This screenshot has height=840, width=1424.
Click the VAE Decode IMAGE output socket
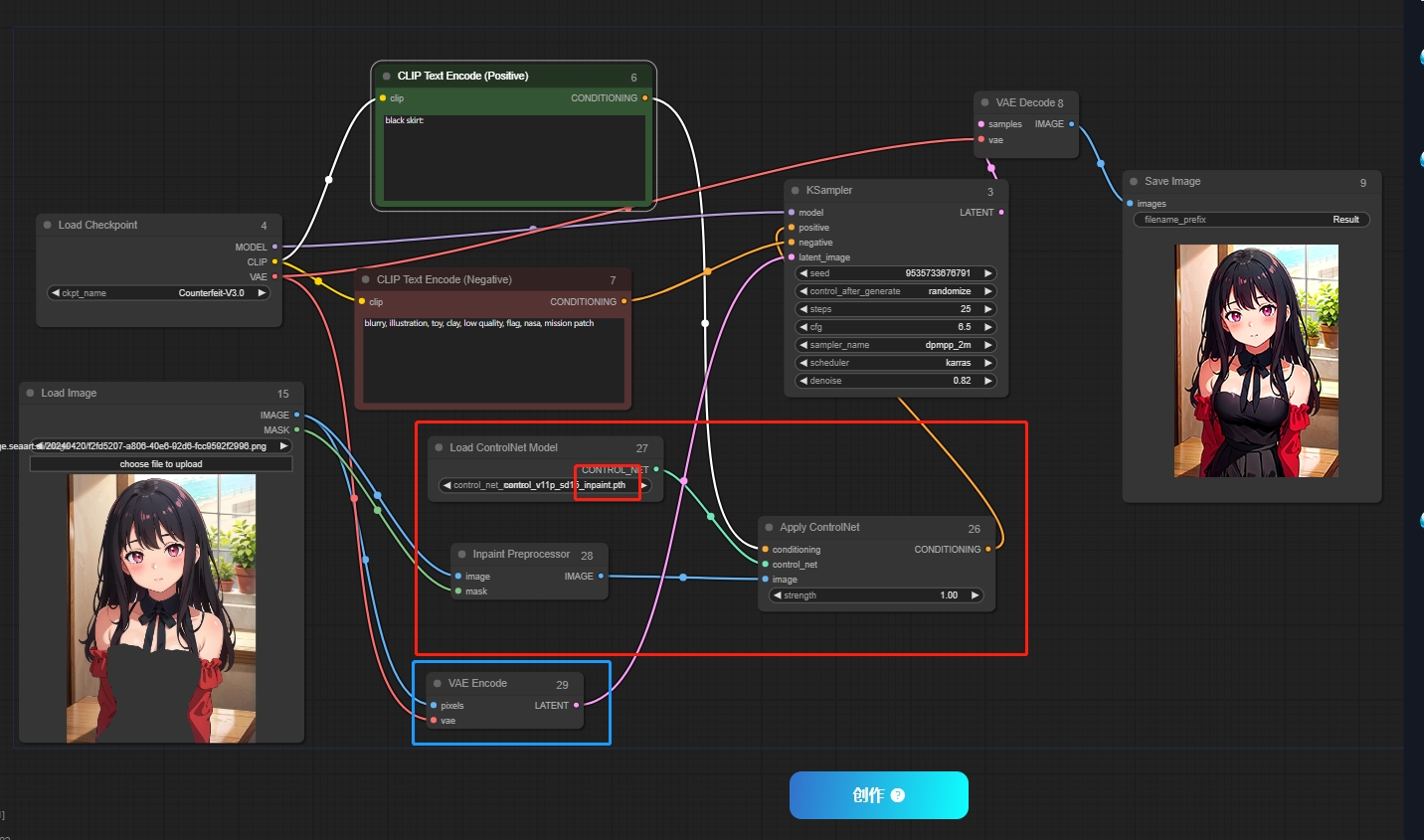click(x=1071, y=124)
